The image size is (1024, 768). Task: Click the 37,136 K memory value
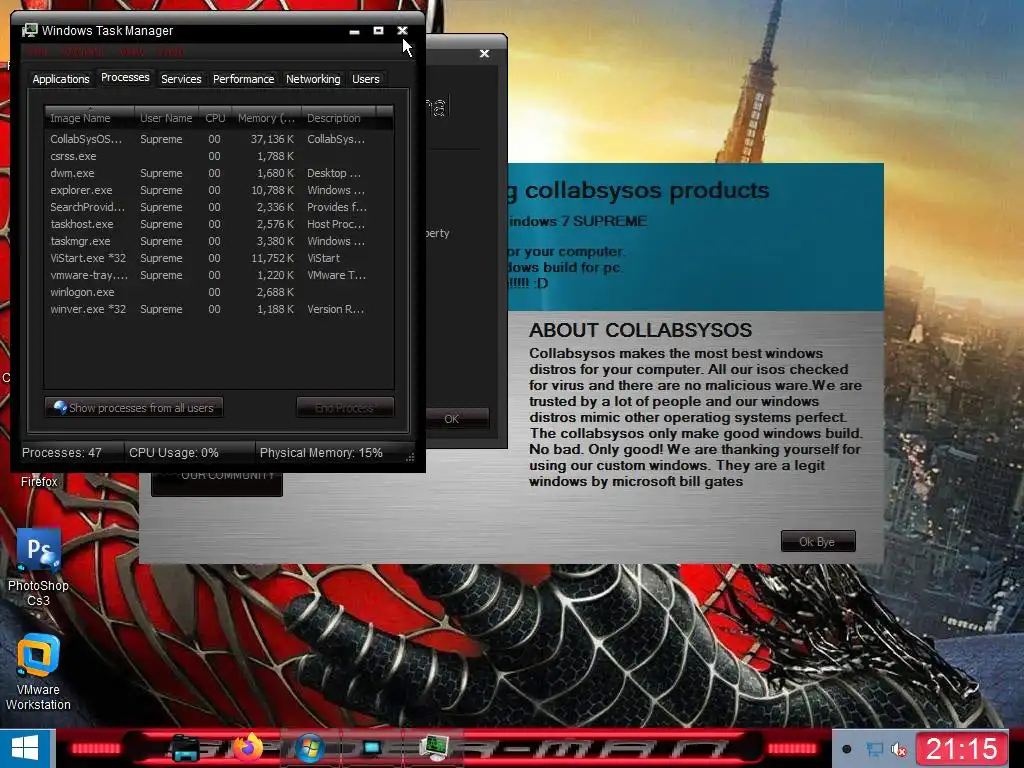[x=272, y=139]
